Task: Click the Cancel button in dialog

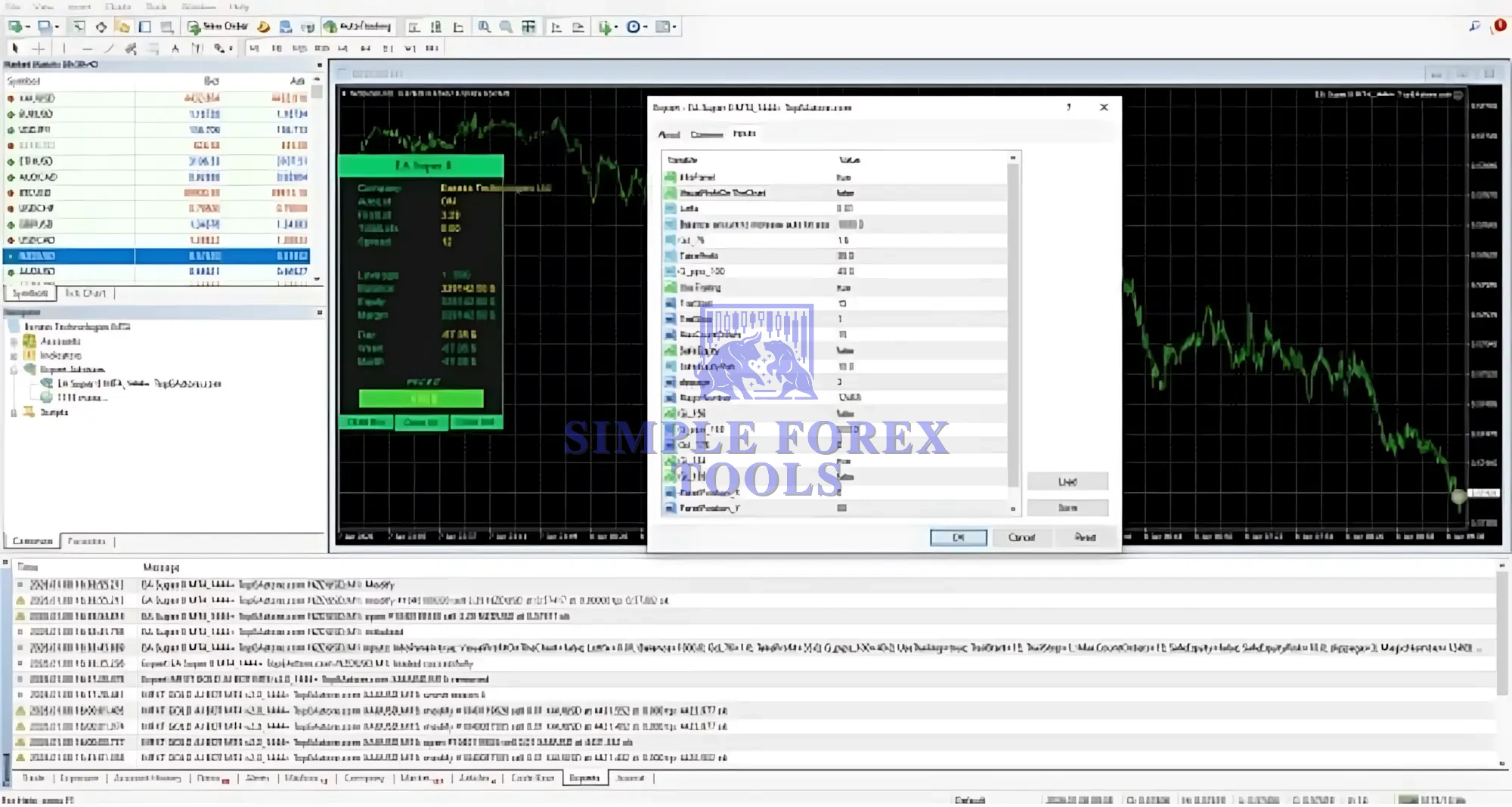Action: tap(1021, 537)
